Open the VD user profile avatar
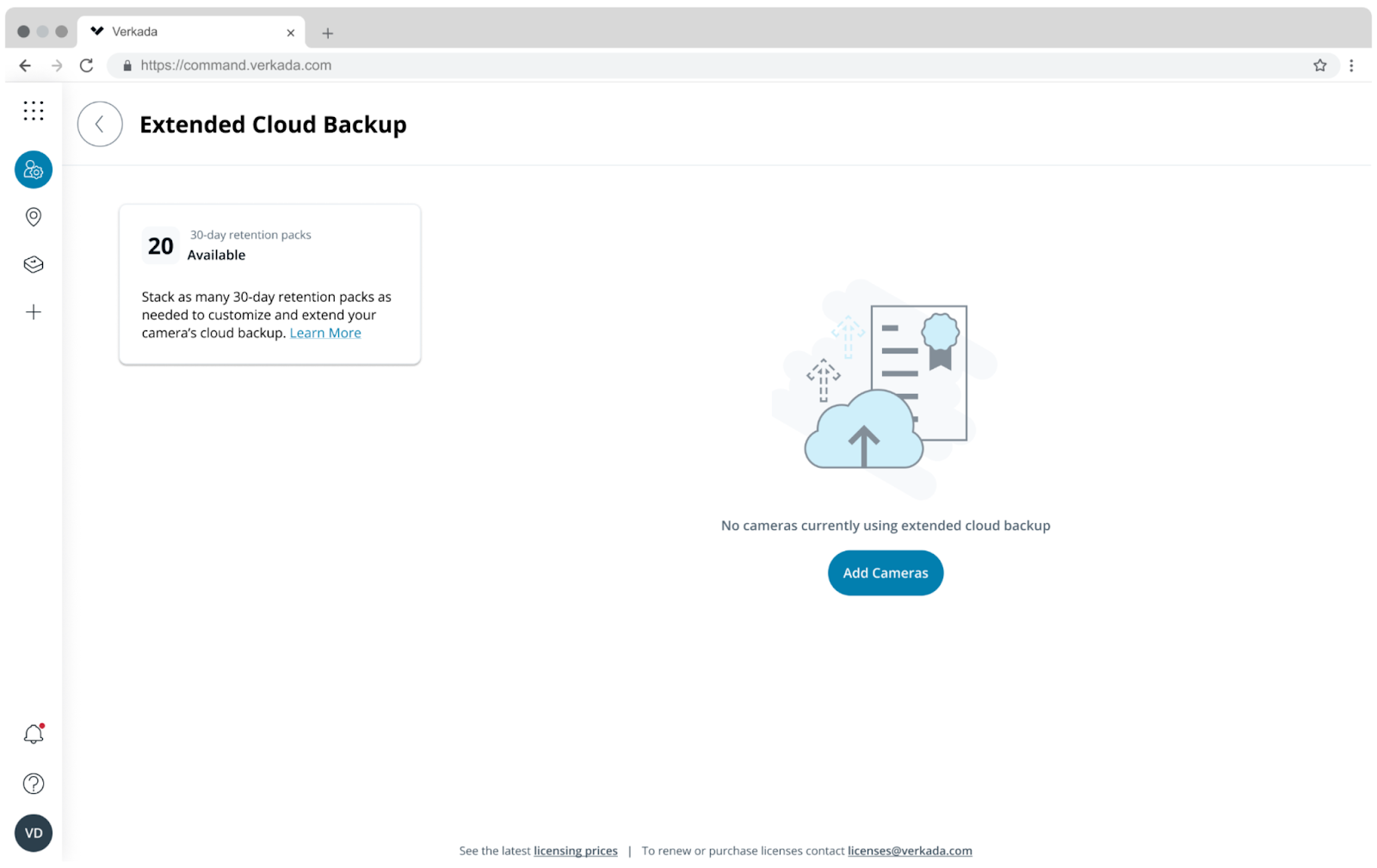Screen dimensions: 1377x868 pos(34,833)
